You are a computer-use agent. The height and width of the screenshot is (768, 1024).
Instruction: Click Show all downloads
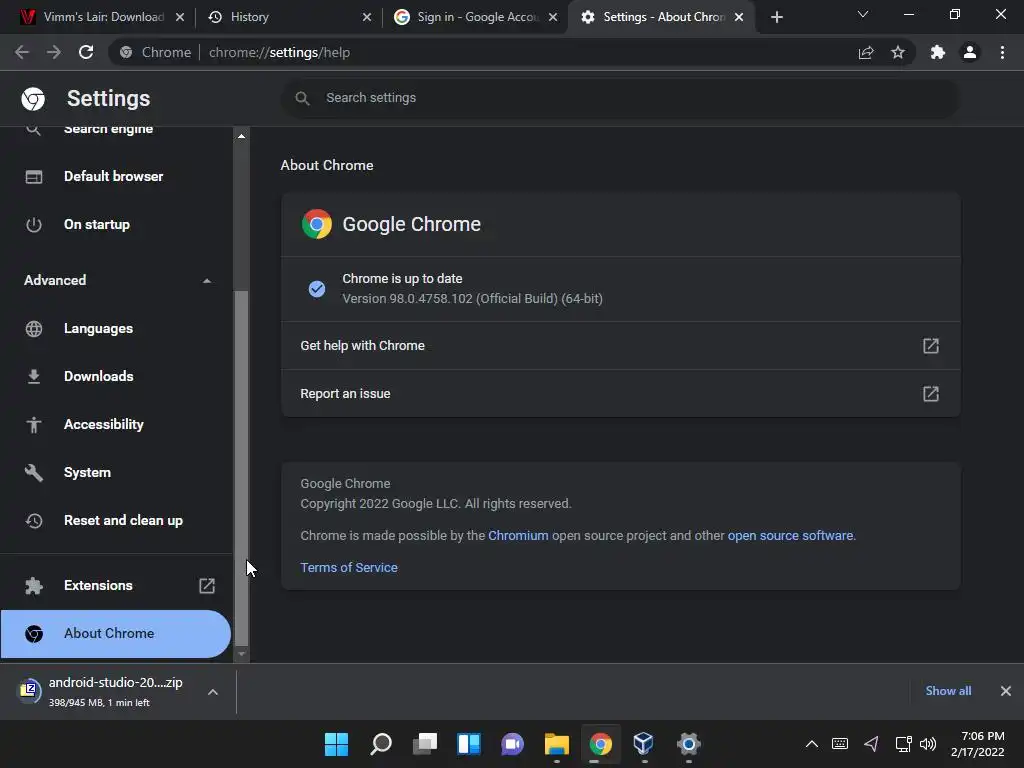[x=948, y=691]
